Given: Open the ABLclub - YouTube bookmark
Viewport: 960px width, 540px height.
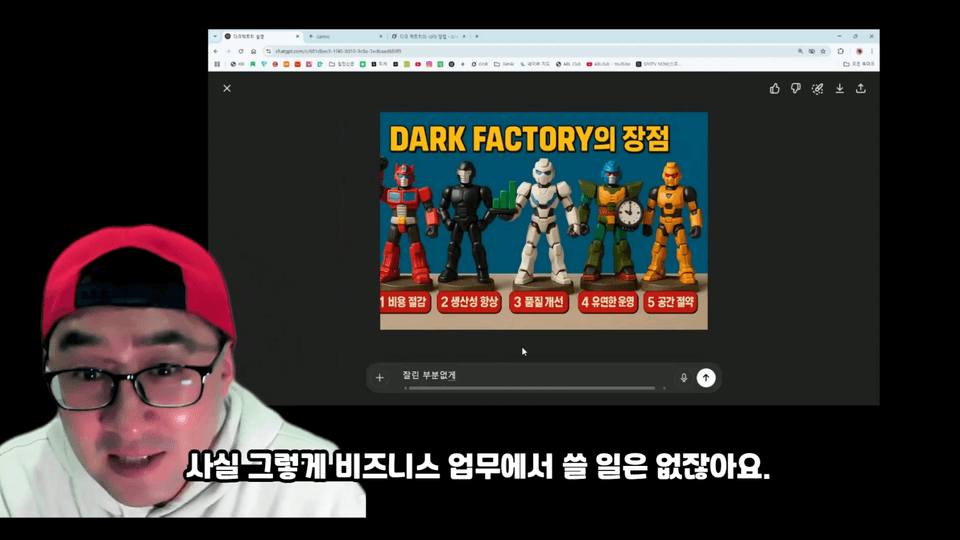Looking at the screenshot, I should point(608,64).
